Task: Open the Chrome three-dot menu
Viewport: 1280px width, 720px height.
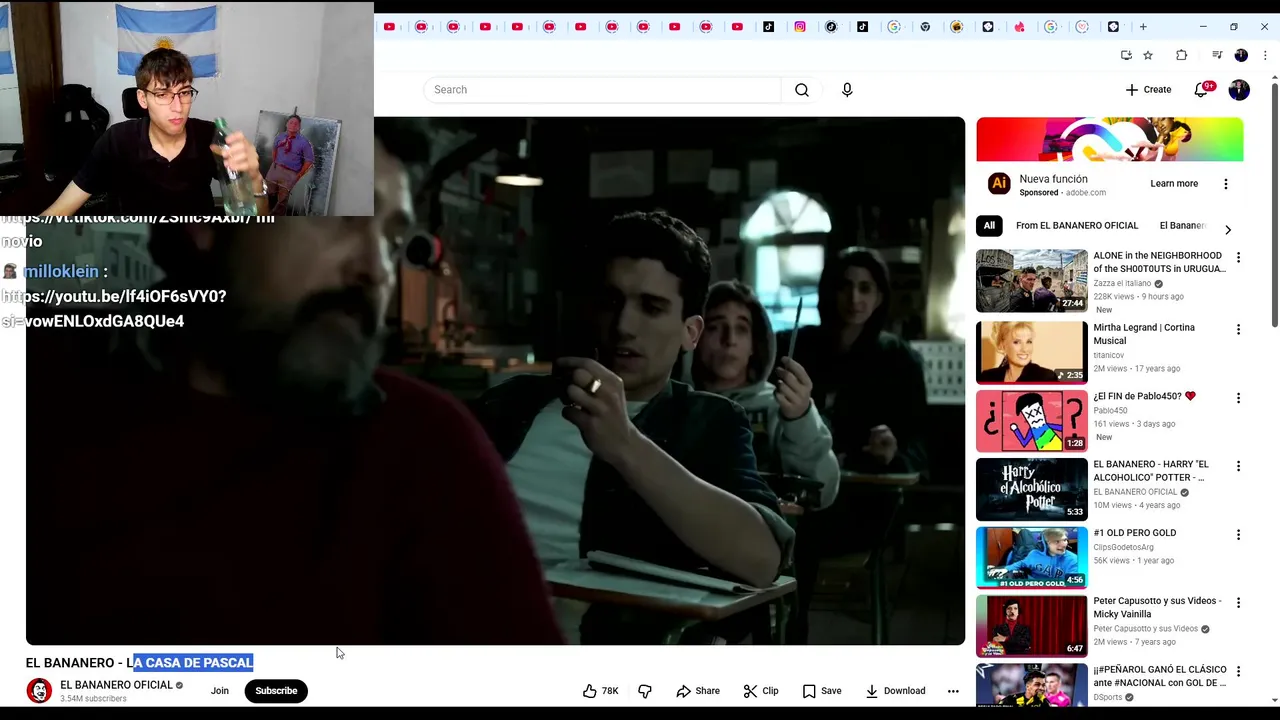Action: (x=1265, y=55)
